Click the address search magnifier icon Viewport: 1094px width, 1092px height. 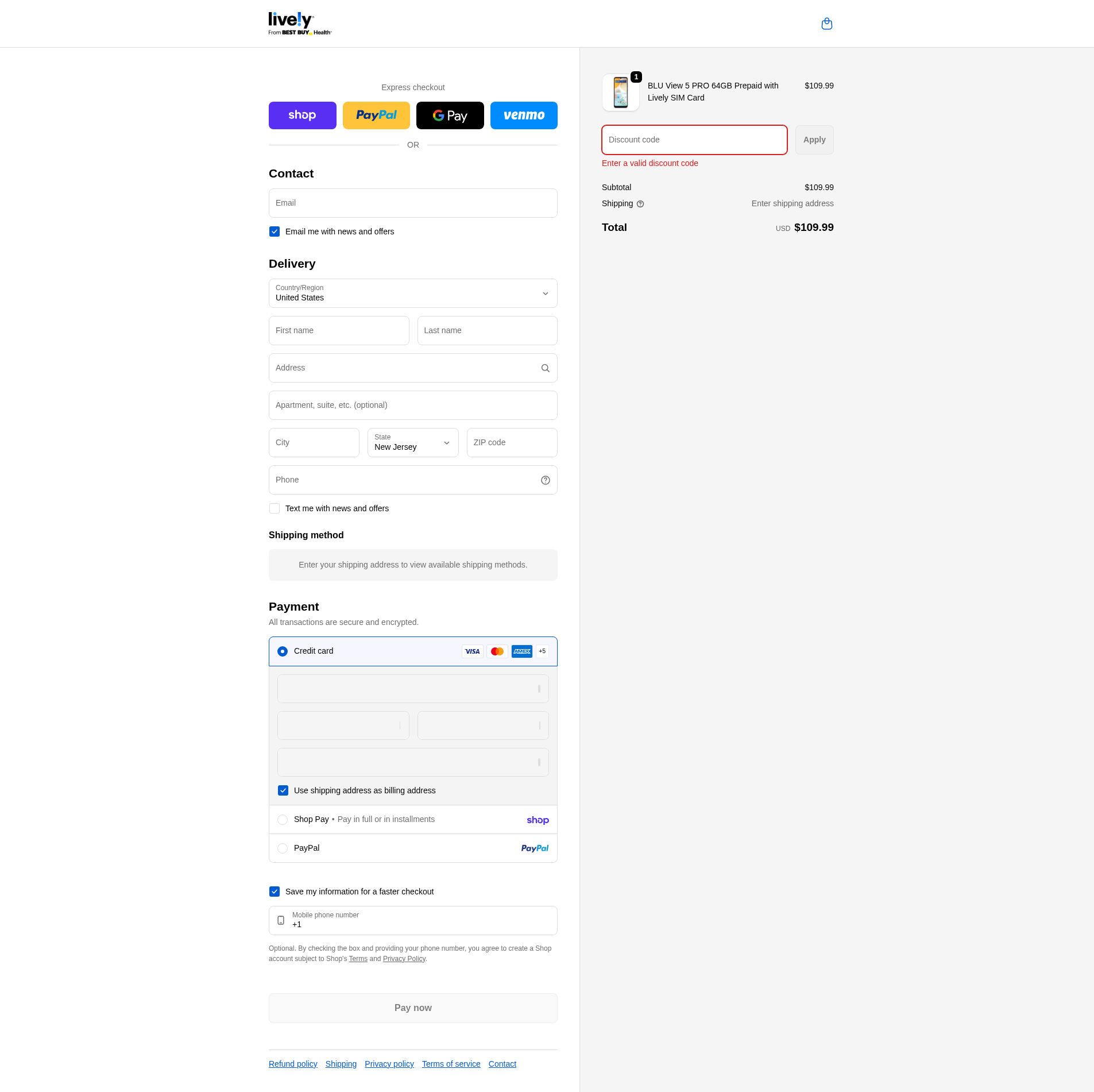[x=545, y=368]
